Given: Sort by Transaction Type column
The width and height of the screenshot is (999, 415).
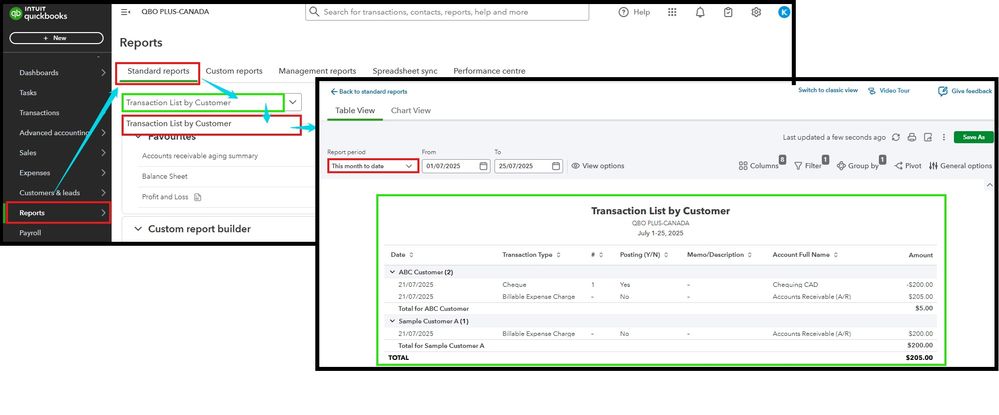Looking at the screenshot, I should (531, 254).
